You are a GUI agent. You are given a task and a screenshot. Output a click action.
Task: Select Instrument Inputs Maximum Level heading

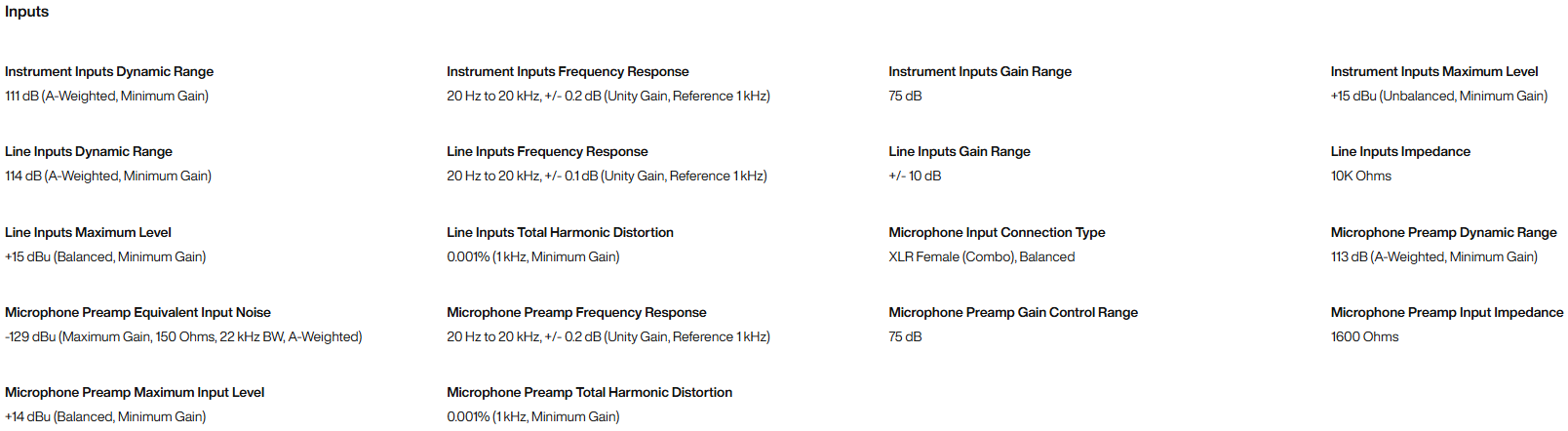[1434, 71]
